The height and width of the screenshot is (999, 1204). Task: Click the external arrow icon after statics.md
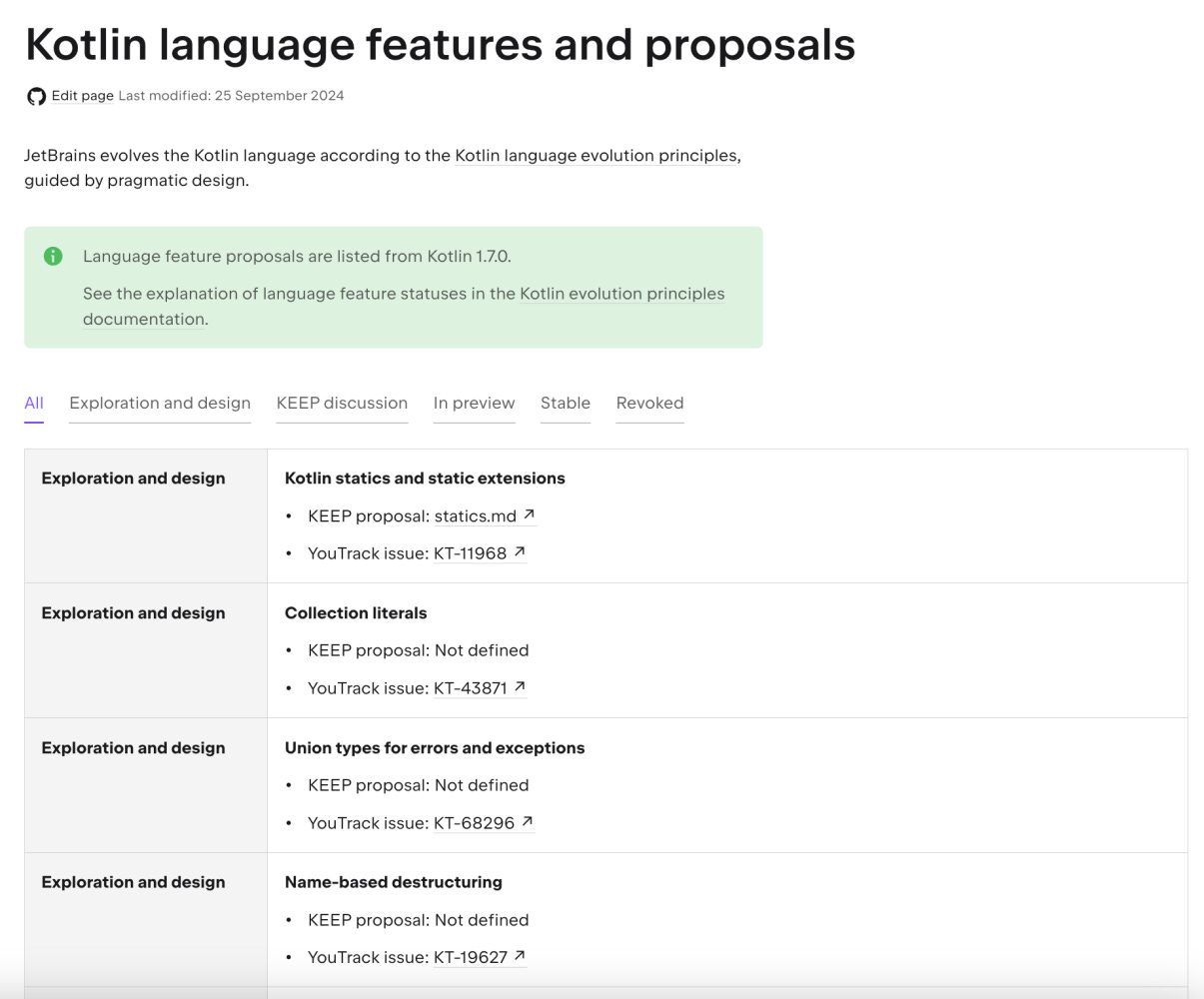coord(530,515)
